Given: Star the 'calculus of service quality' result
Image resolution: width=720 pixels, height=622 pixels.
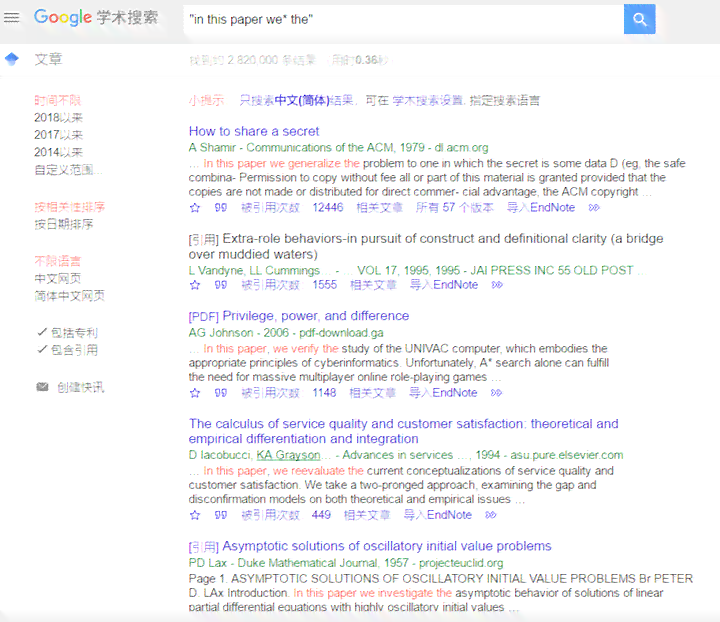Looking at the screenshot, I should pos(195,515).
